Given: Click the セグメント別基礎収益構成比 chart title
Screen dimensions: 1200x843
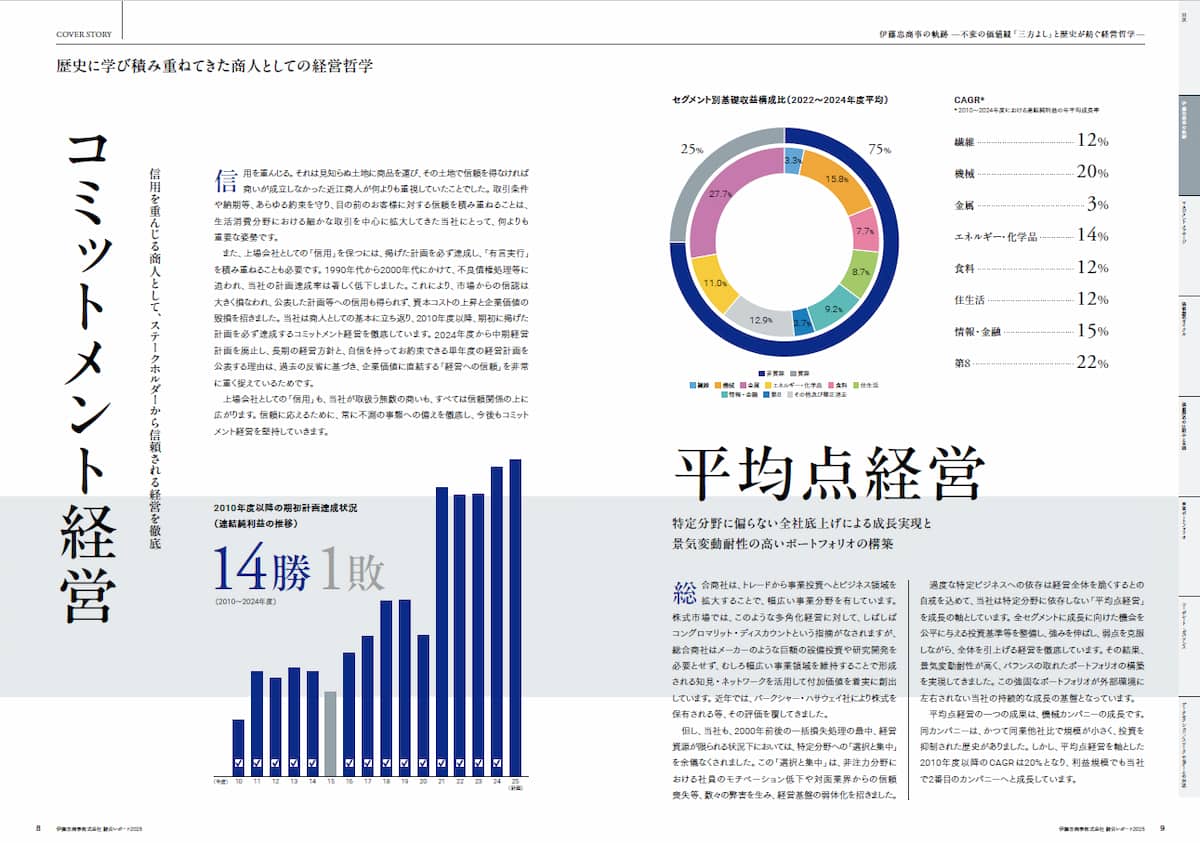Looking at the screenshot, I should point(781,100).
